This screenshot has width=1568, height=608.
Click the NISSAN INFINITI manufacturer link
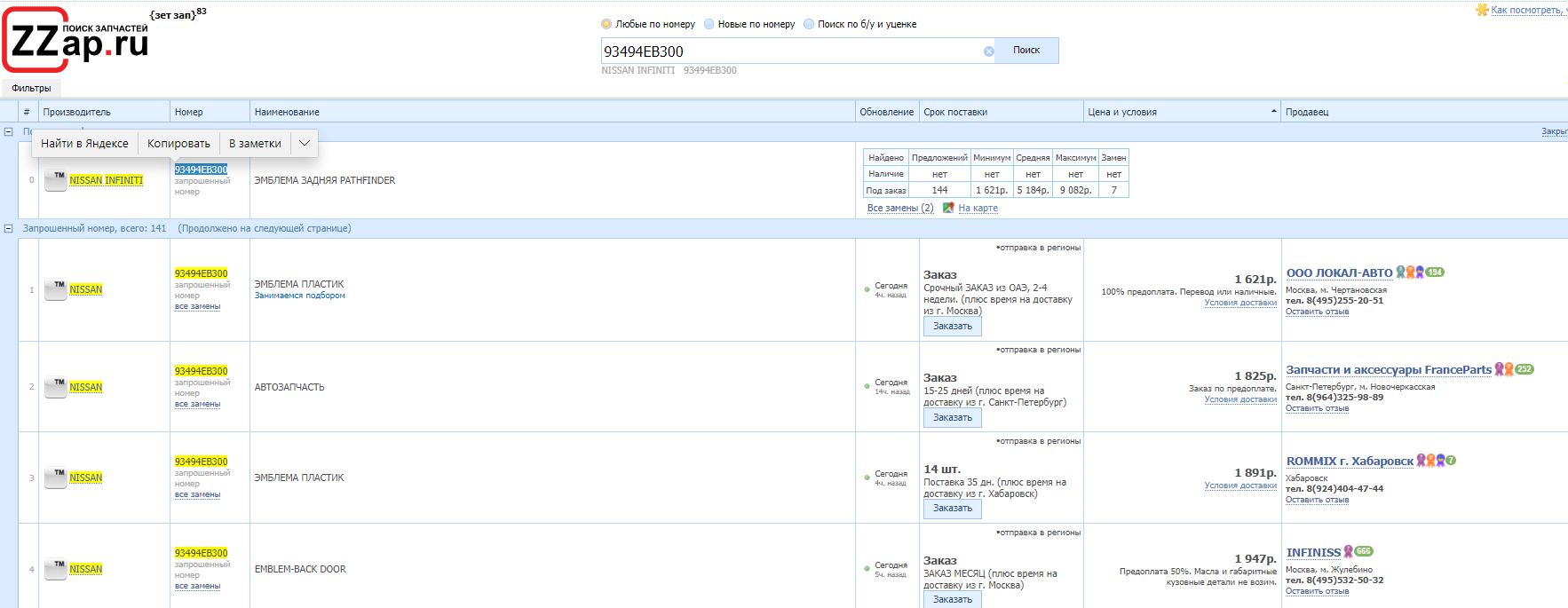point(106,180)
